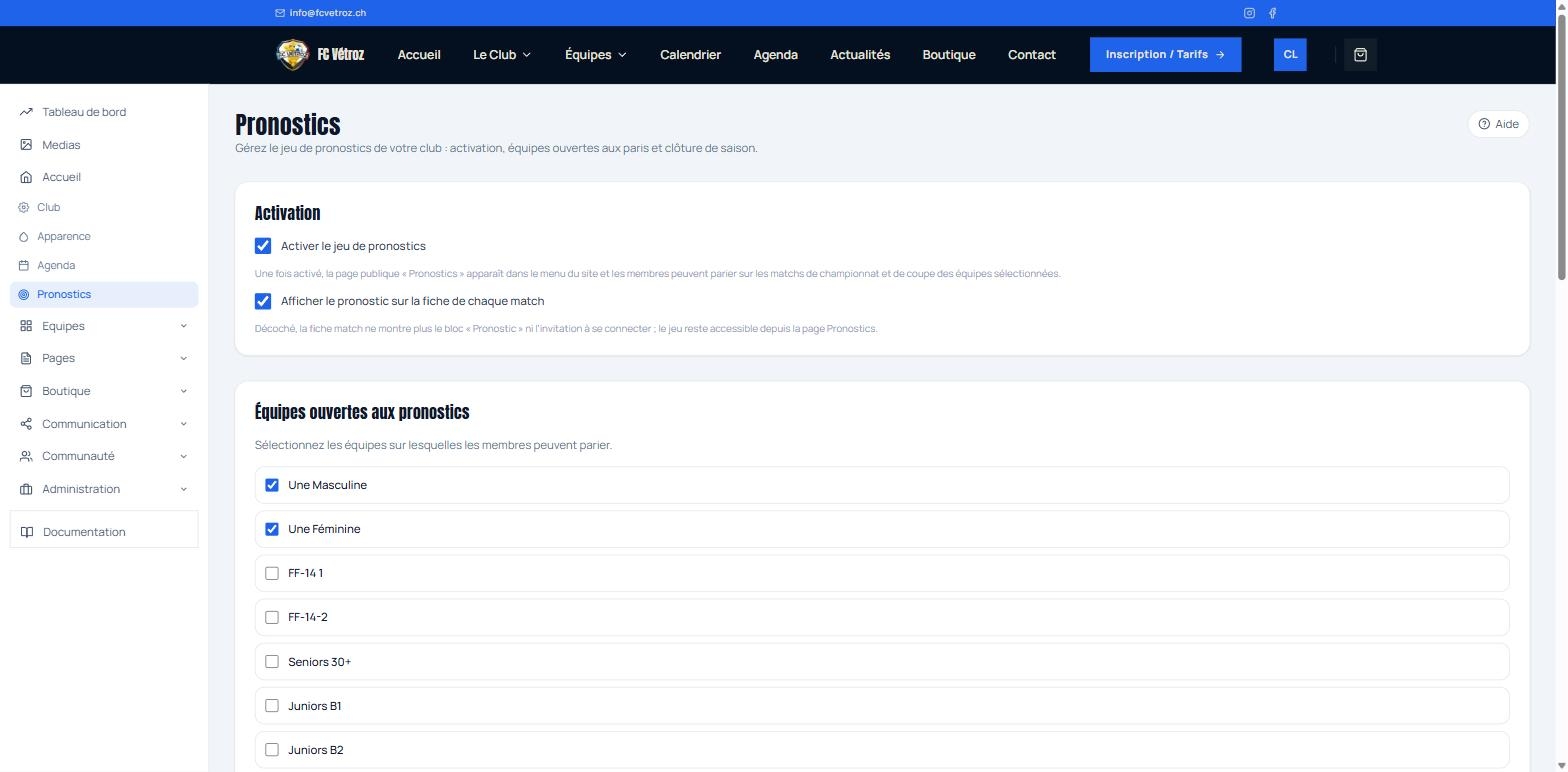Open the Documentation book icon

[x=27, y=532]
